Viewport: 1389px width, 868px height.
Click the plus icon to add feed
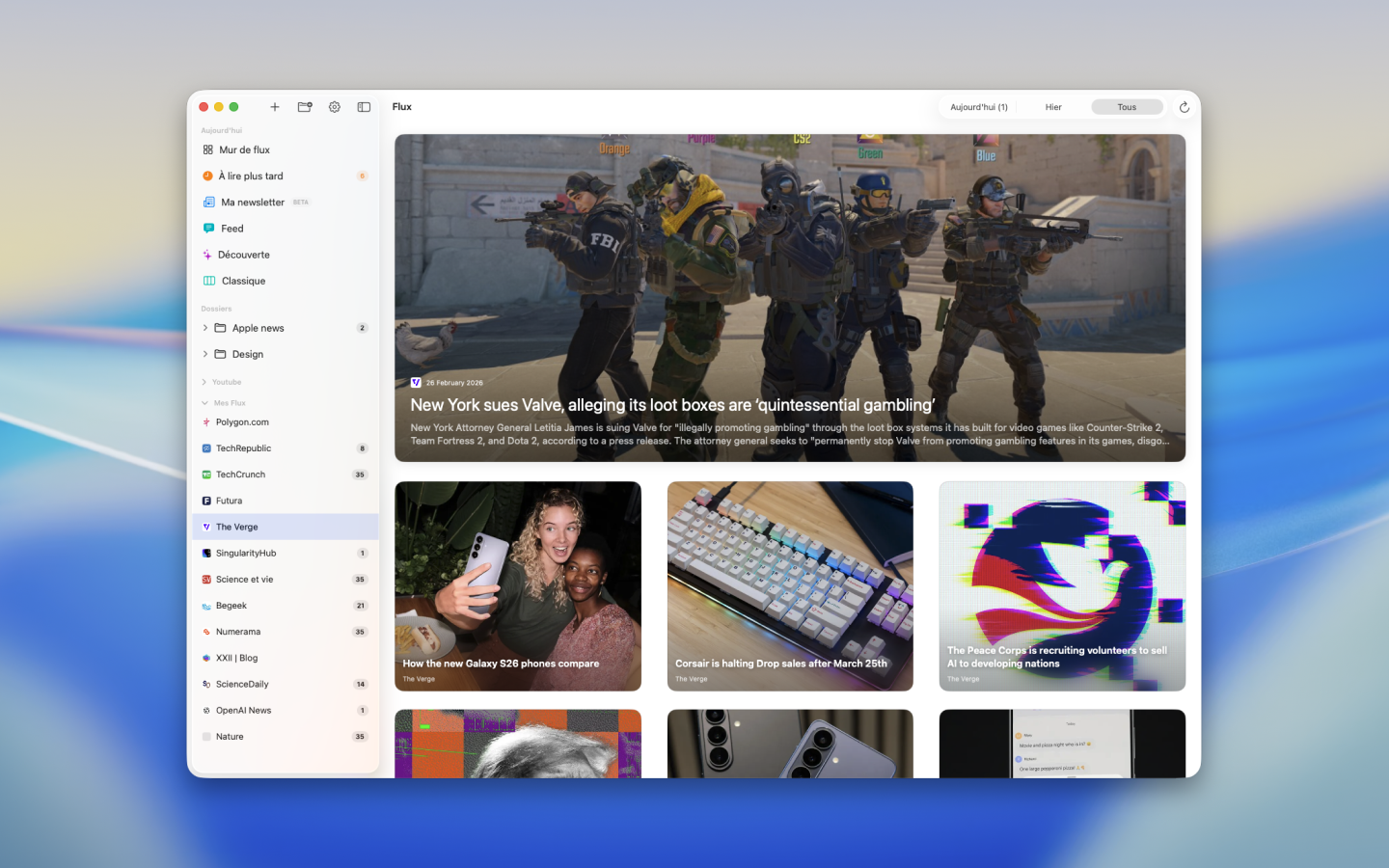pos(275,107)
